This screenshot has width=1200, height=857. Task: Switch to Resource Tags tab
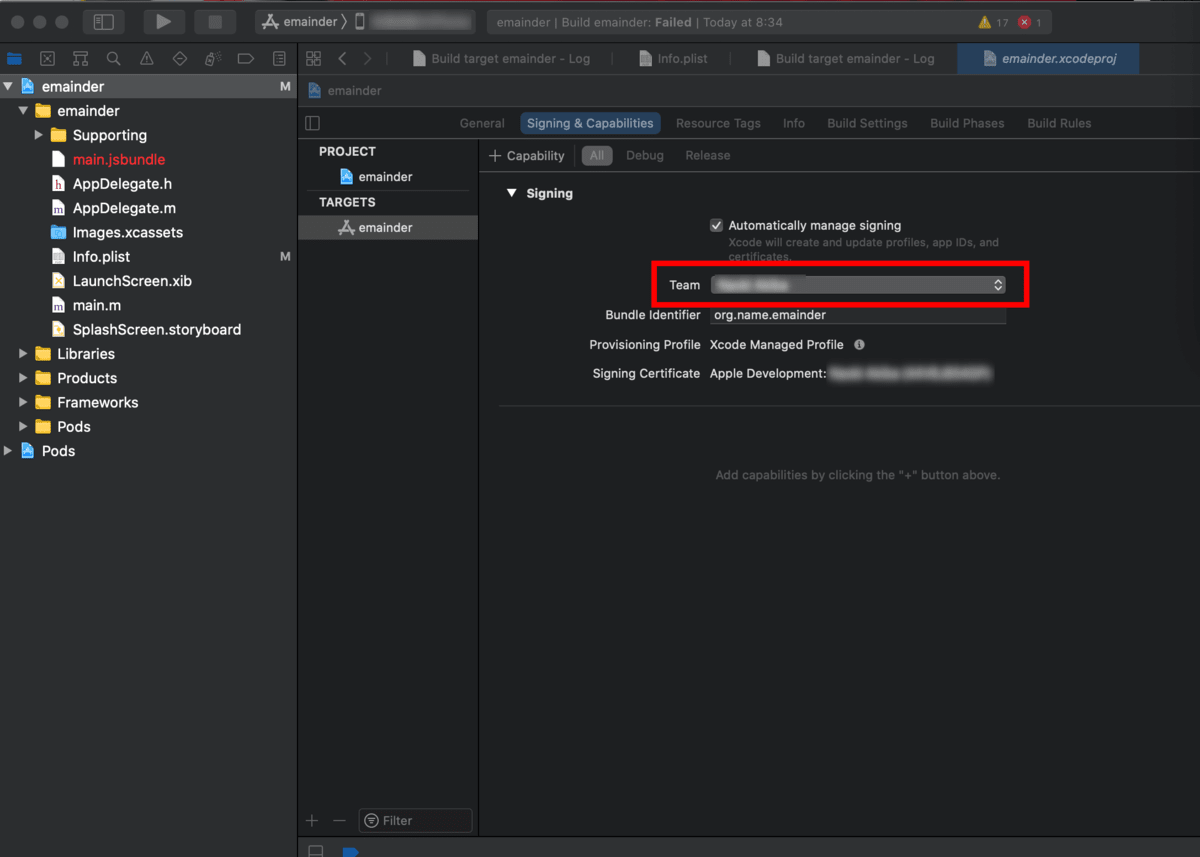(x=718, y=123)
